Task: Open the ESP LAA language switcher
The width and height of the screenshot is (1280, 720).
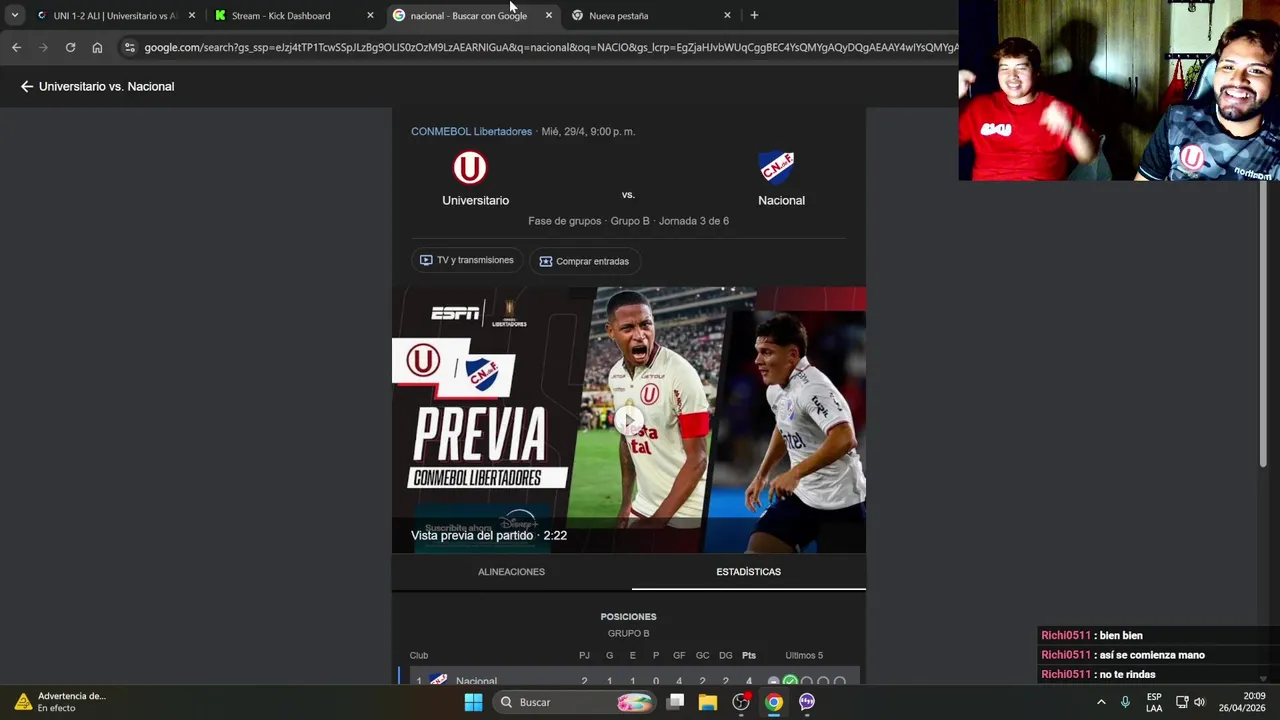Action: (1154, 702)
